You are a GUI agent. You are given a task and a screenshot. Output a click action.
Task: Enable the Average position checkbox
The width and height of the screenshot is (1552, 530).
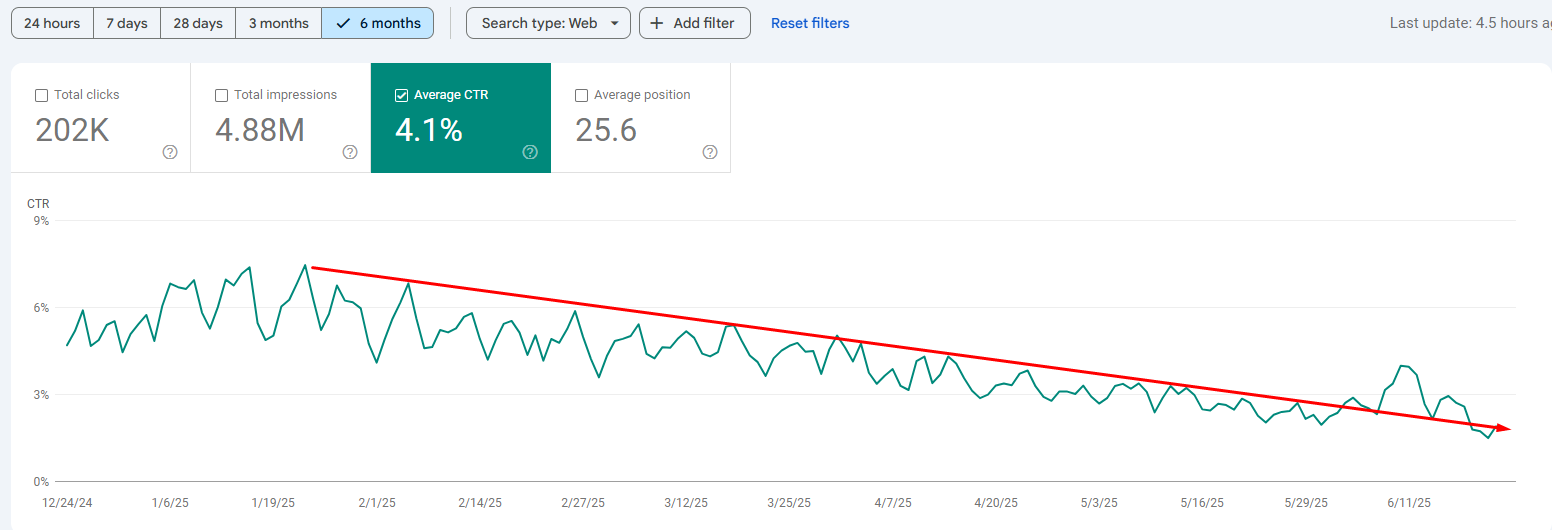tap(581, 95)
